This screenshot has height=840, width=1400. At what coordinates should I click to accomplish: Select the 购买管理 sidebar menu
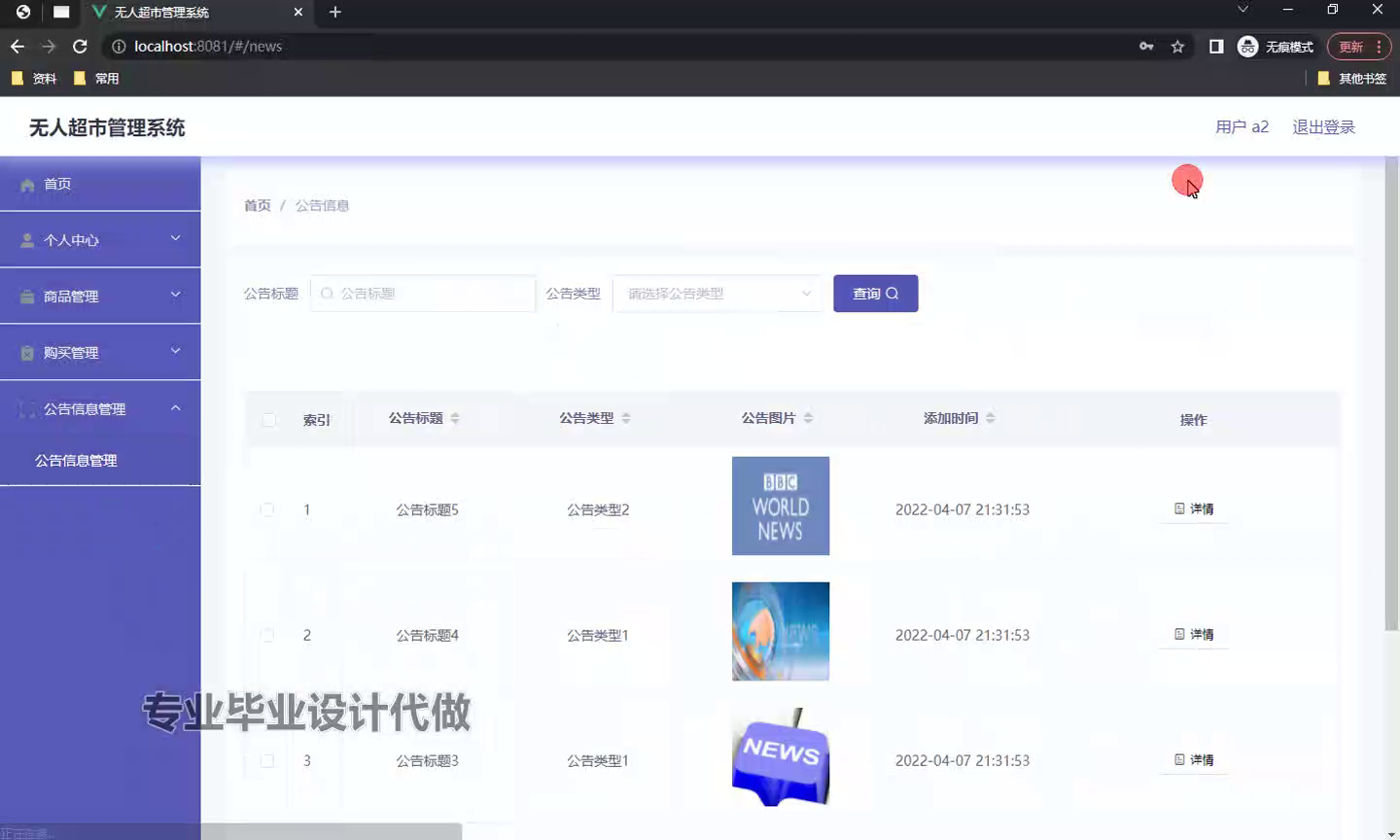coord(100,353)
